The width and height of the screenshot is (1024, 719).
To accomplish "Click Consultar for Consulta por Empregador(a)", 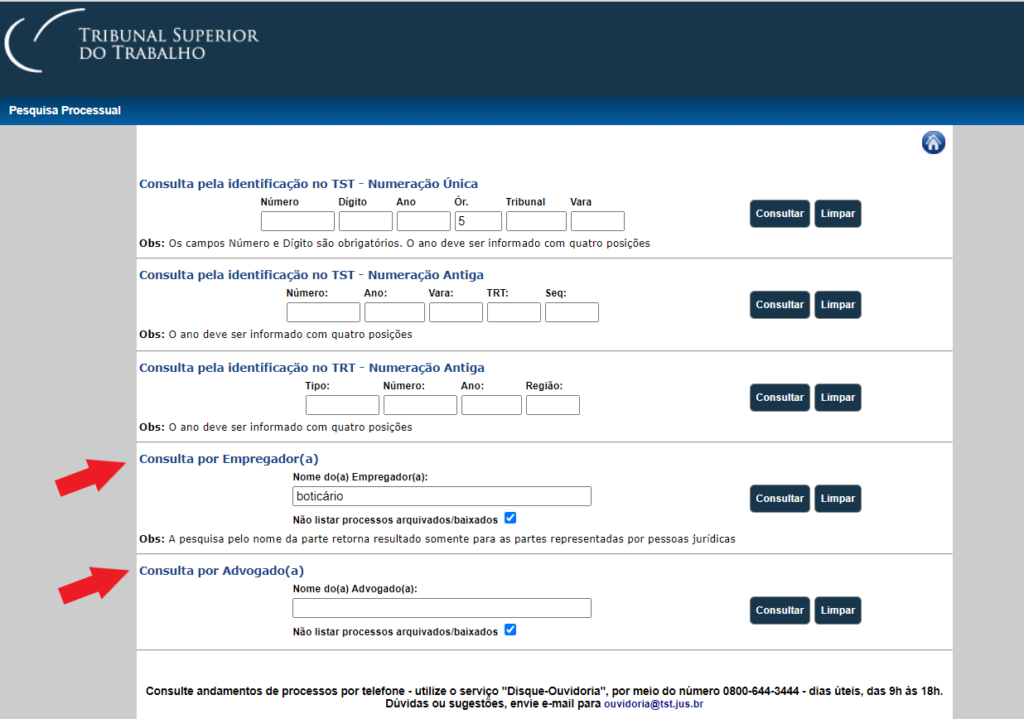I will (x=780, y=498).
